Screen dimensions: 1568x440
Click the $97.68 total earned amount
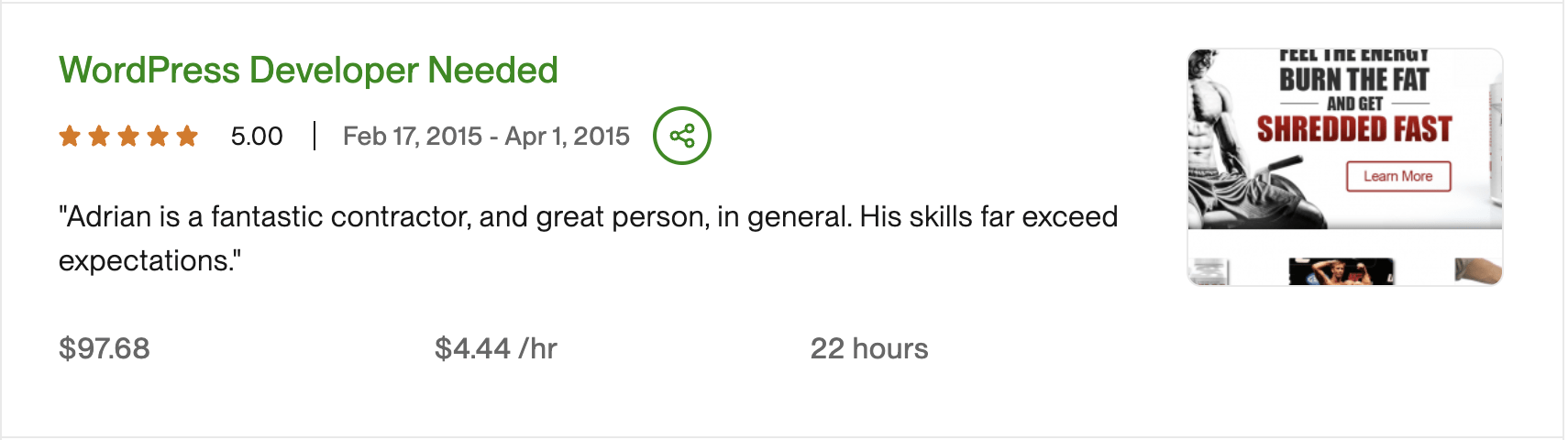pyautogui.click(x=105, y=348)
